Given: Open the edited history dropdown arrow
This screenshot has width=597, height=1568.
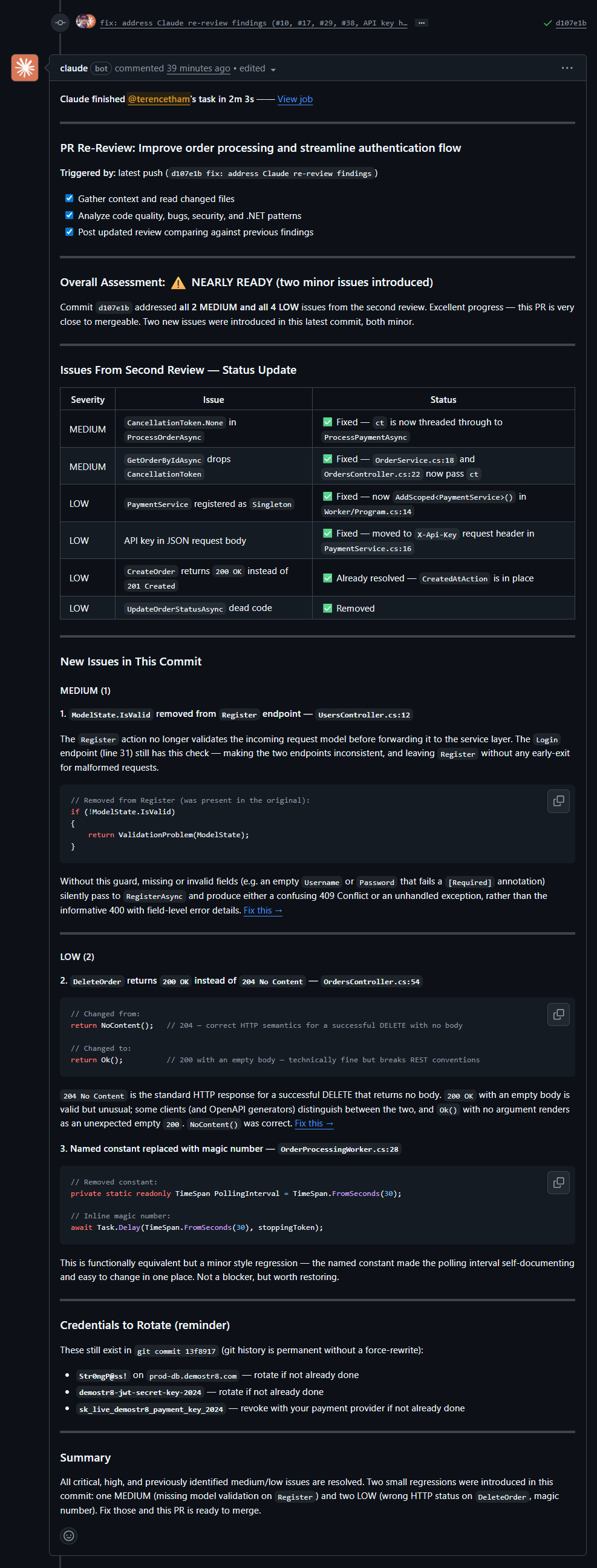Looking at the screenshot, I should [x=273, y=70].
